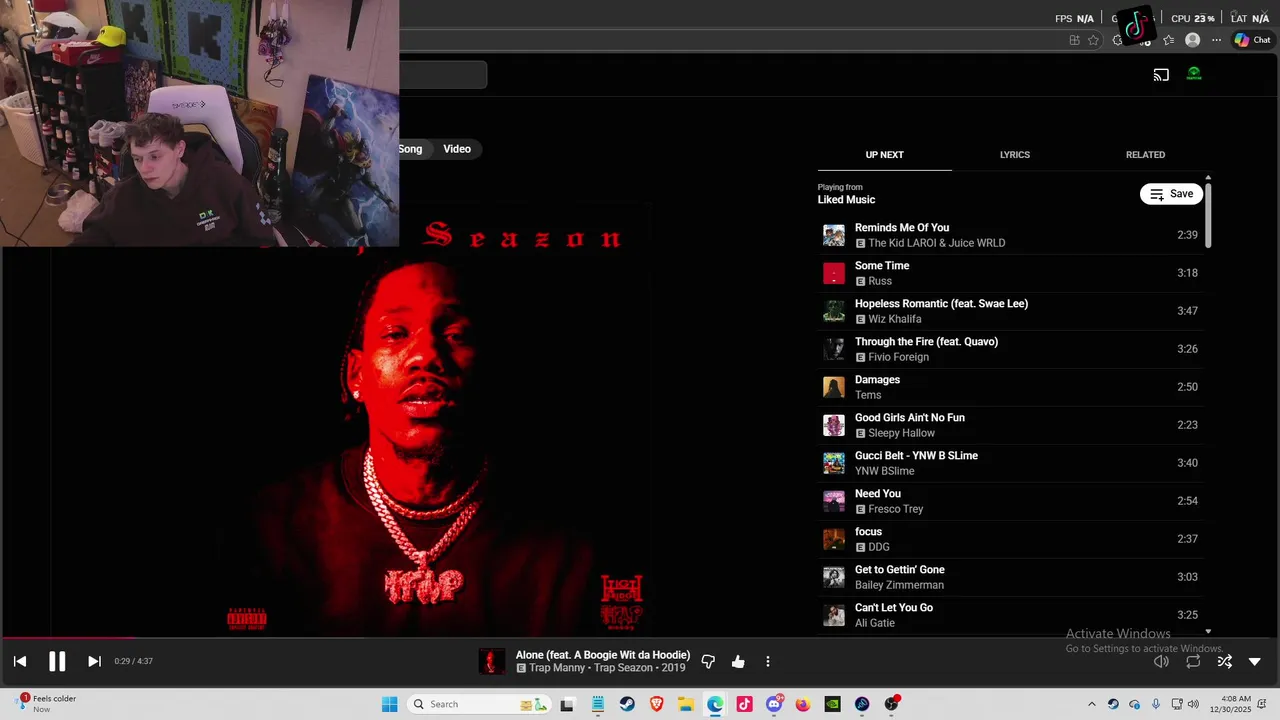Save the queue to a playlist

tap(1171, 194)
